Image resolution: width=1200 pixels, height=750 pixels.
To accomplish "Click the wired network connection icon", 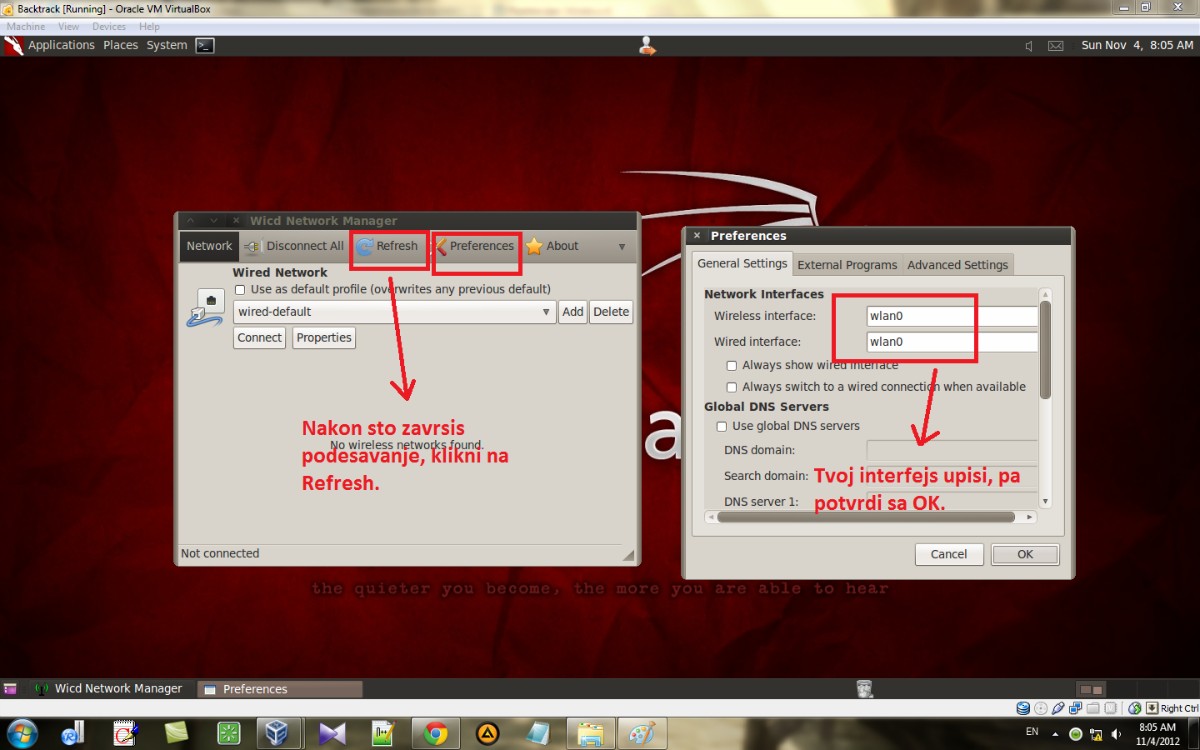I will click(206, 308).
